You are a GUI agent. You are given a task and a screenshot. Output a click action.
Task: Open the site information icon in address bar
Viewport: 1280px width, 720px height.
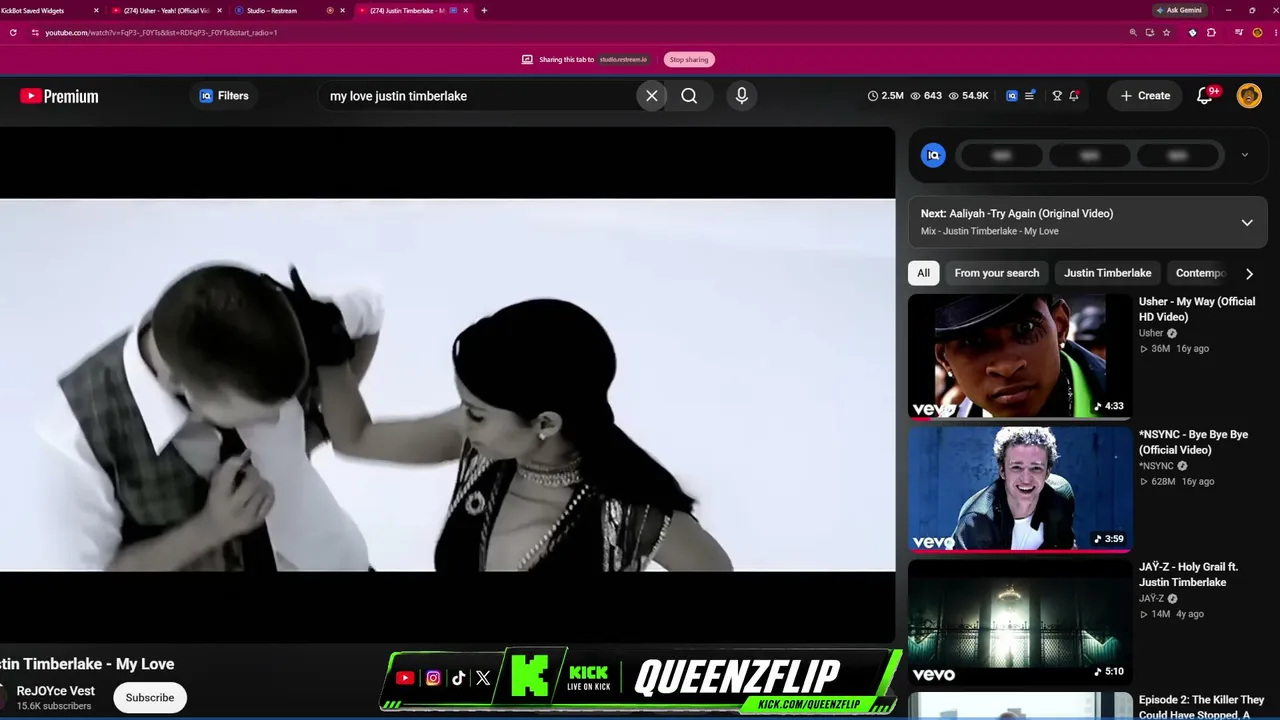[x=35, y=32]
